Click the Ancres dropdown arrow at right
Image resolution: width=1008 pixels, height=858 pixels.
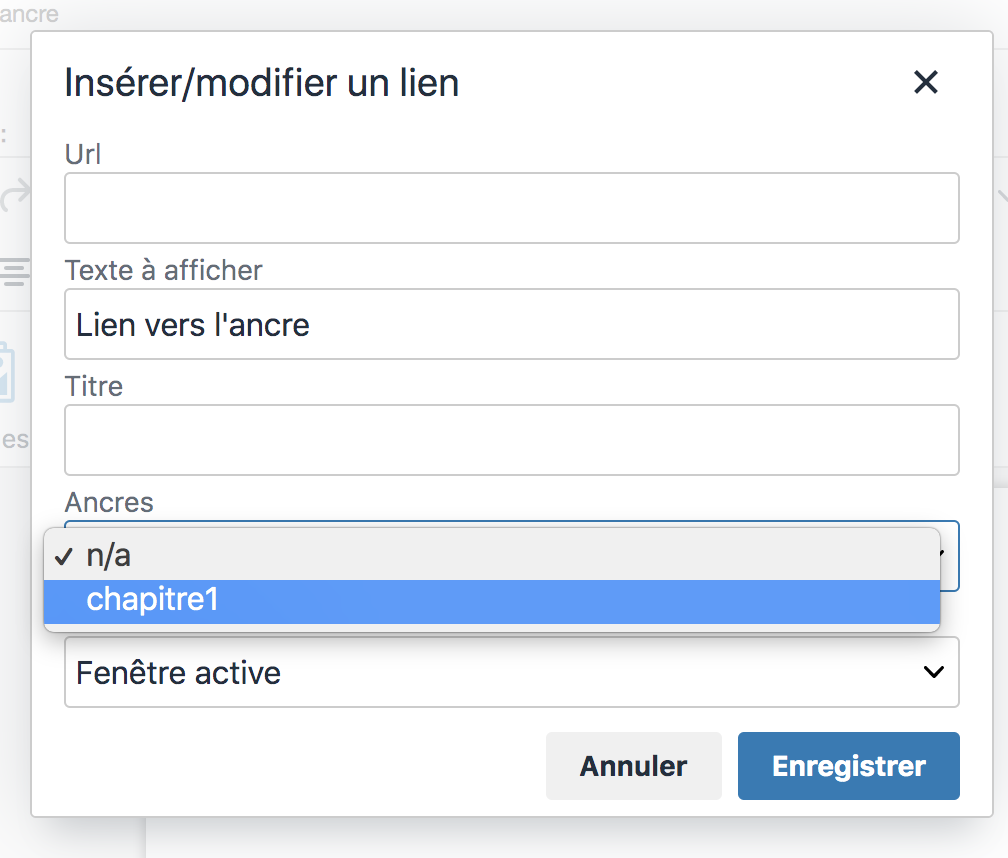pos(944,553)
